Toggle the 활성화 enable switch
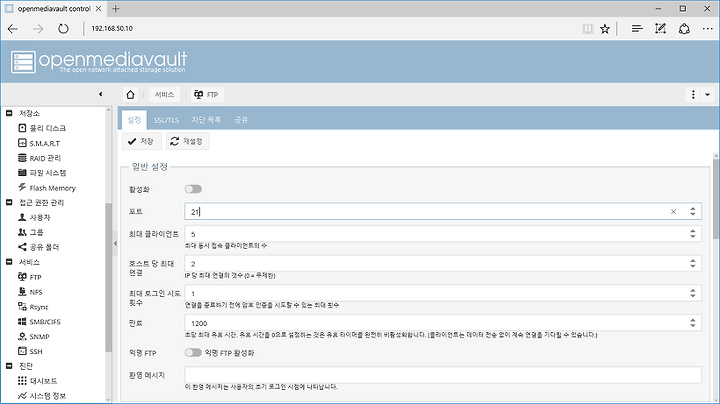 point(193,189)
